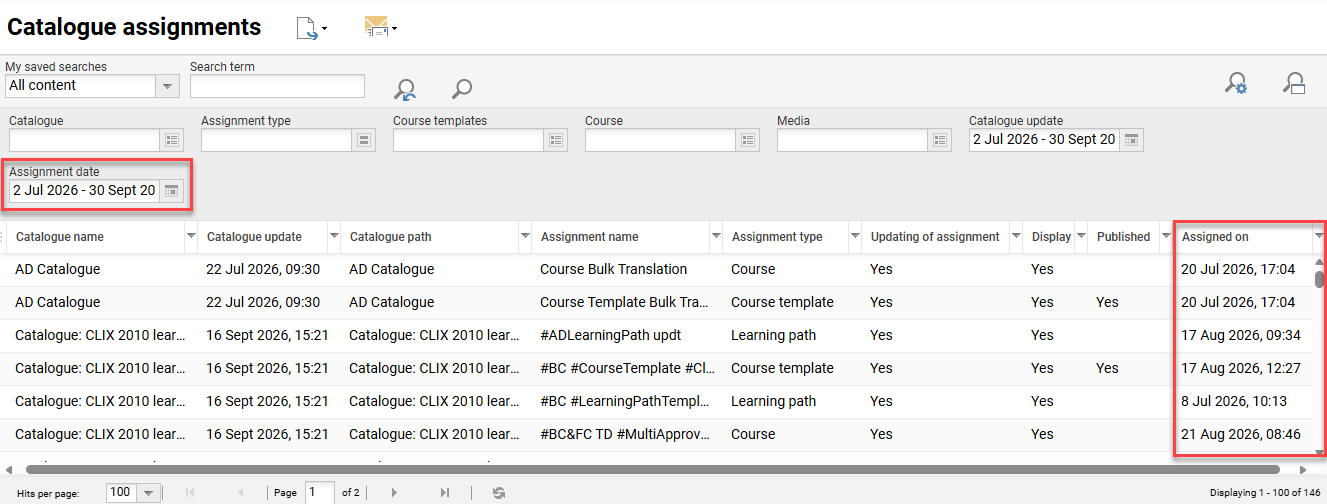The height and width of the screenshot is (504, 1327).
Task: Sort by Assignment name column header
Action: pos(589,237)
